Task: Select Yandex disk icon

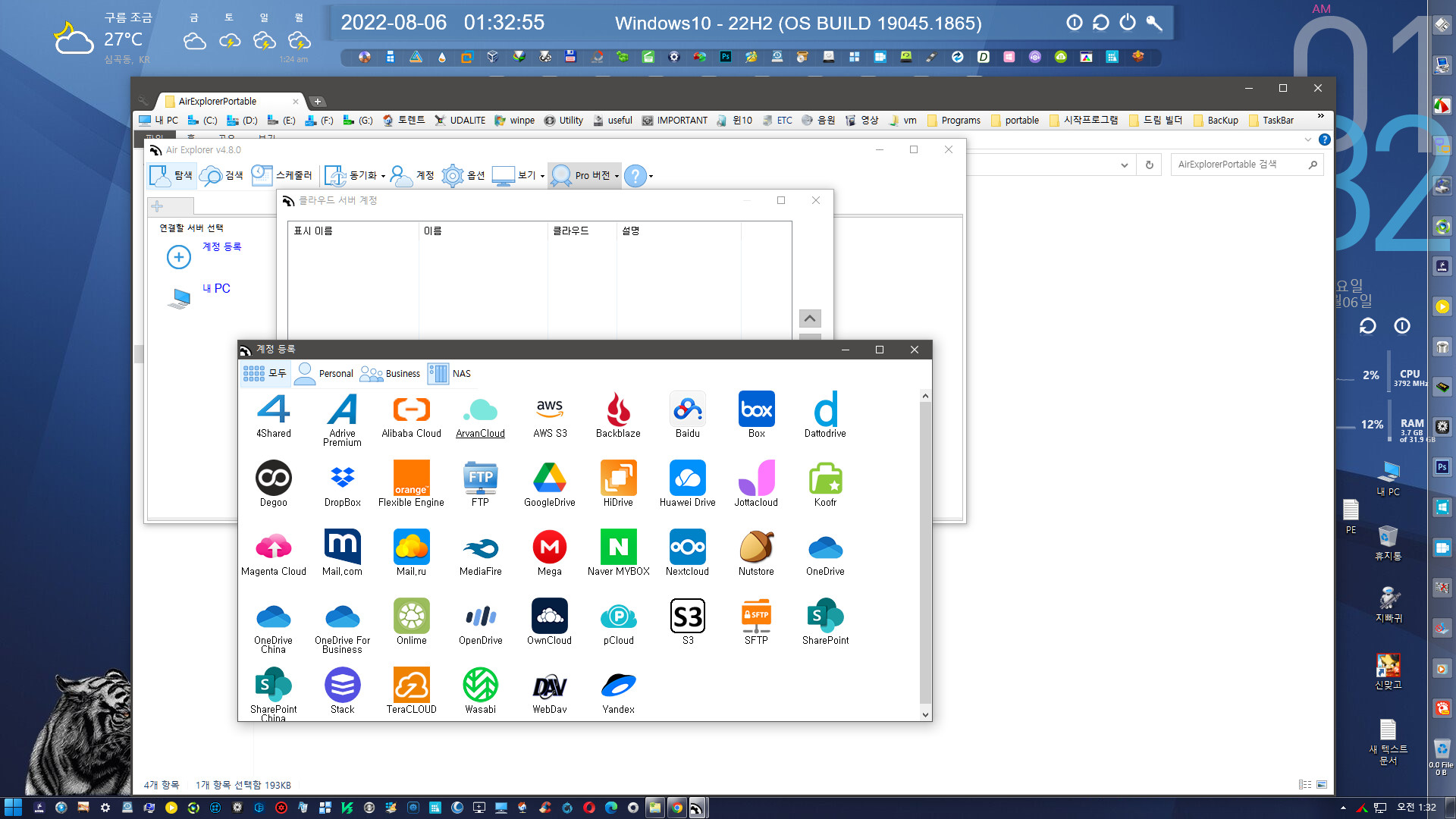Action: [618, 692]
